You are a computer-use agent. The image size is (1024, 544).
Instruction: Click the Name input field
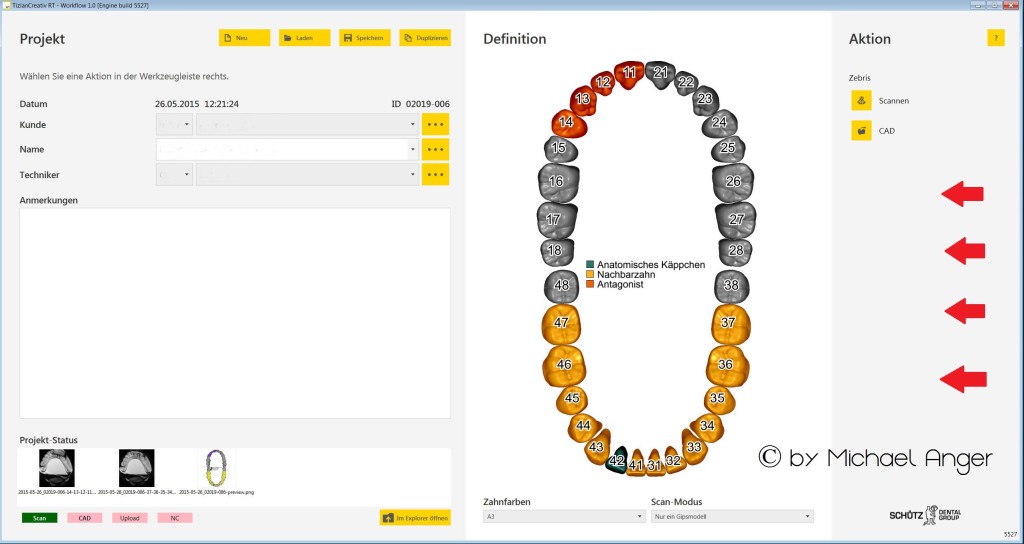[x=282, y=150]
